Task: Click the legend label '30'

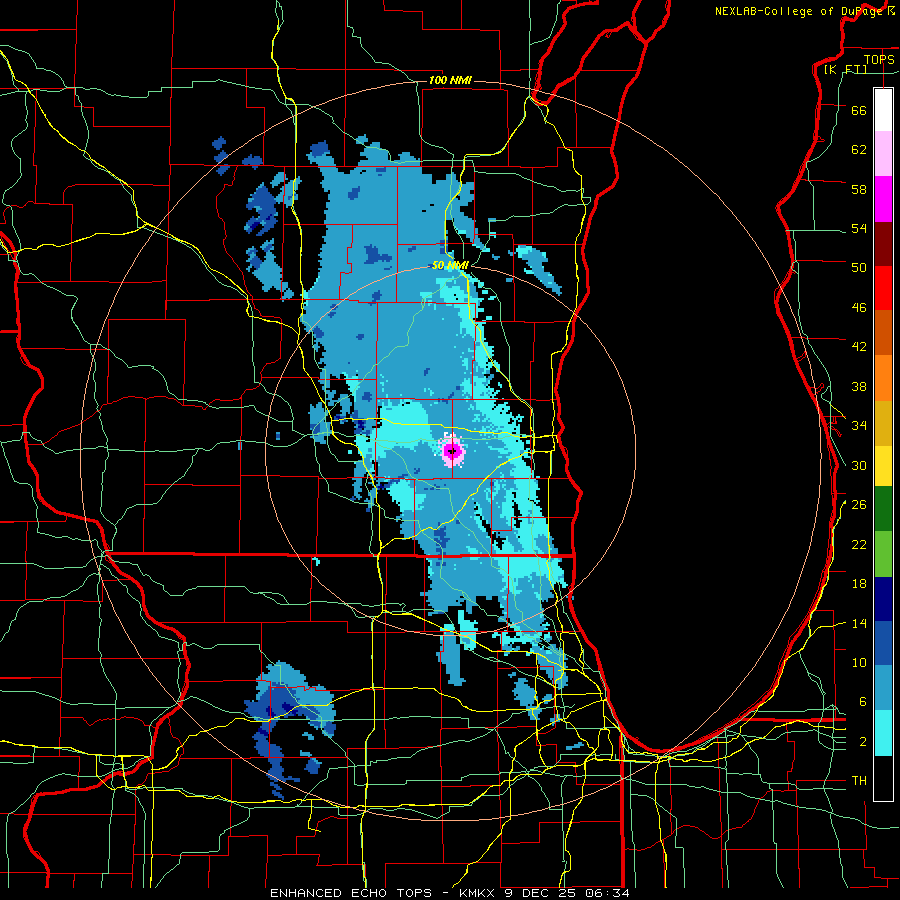Action: (x=859, y=465)
